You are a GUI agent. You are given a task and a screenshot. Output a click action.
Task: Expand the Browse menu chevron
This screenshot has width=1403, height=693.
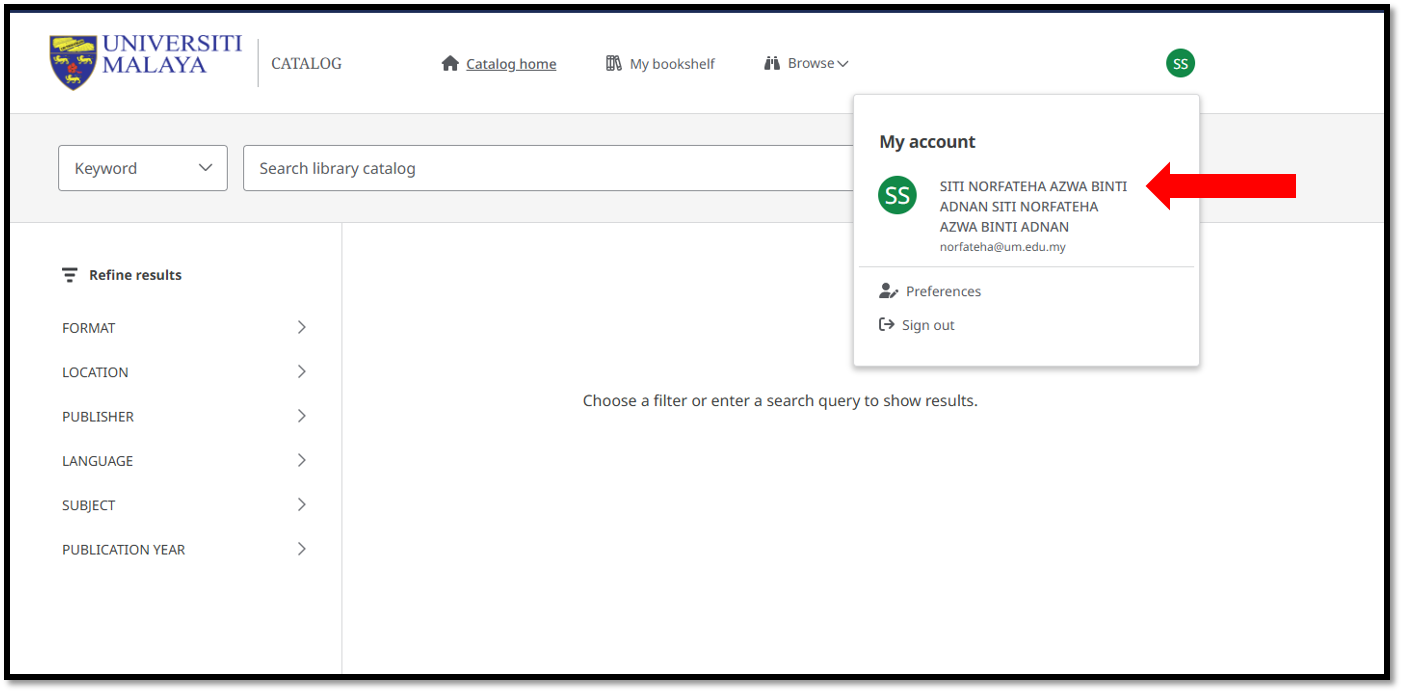(843, 64)
